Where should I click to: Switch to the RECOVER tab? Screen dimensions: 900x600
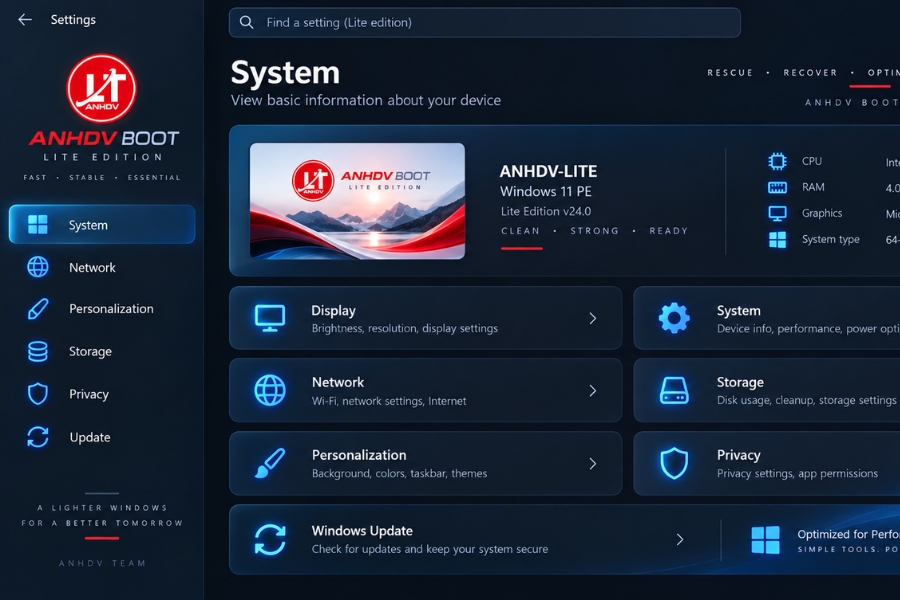[810, 73]
